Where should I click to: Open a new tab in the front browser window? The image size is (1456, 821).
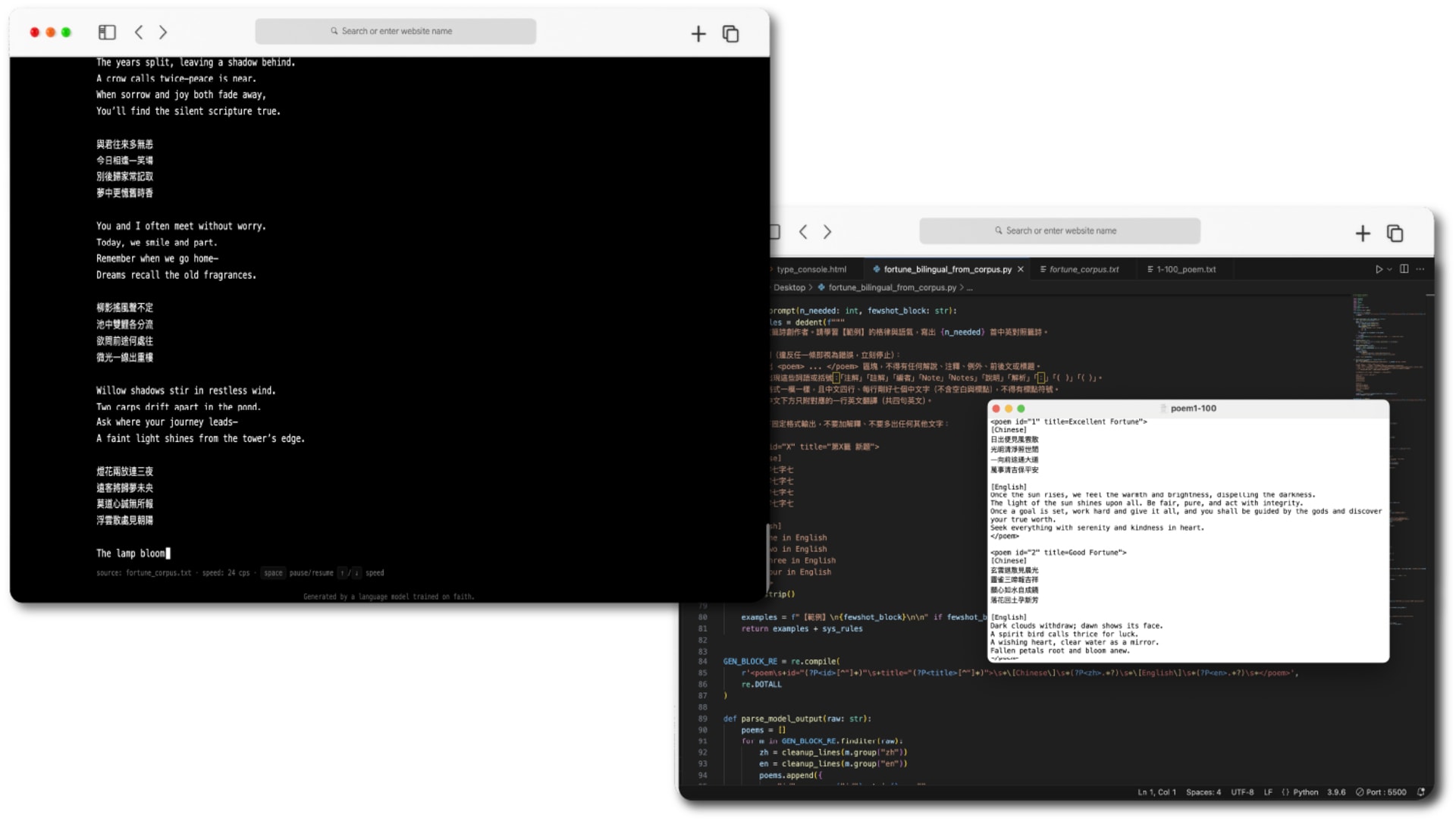[698, 33]
